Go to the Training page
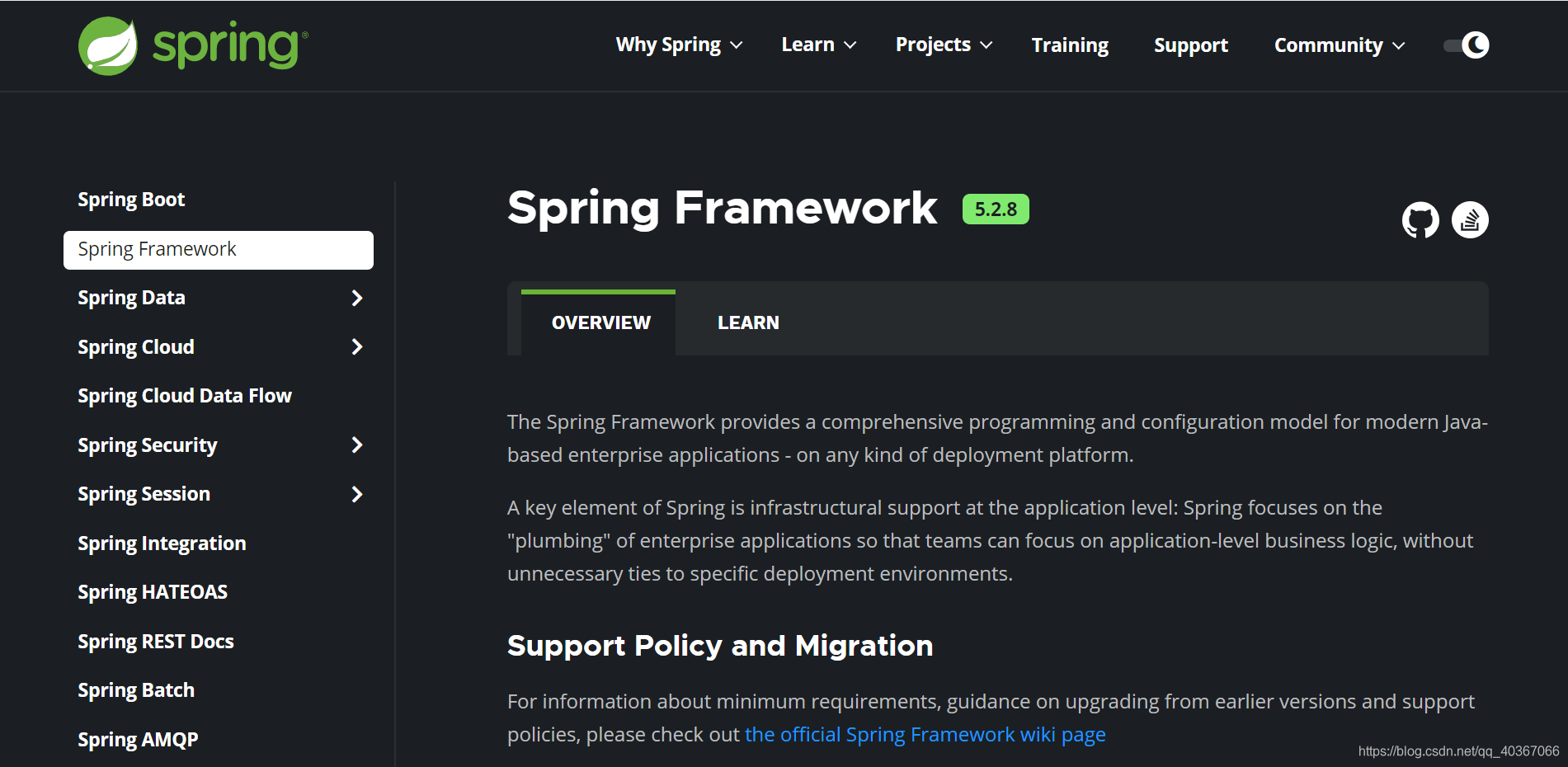 (1070, 45)
